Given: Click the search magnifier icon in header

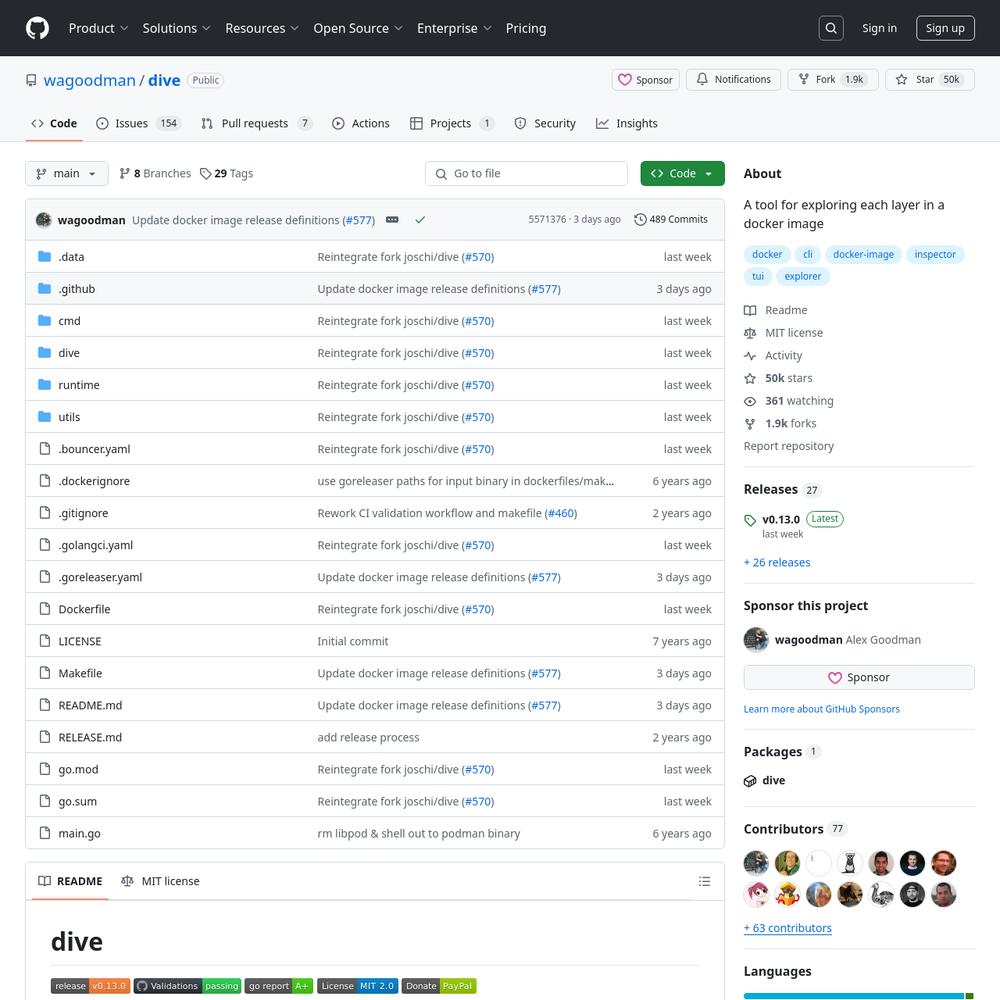Looking at the screenshot, I should click(830, 28).
